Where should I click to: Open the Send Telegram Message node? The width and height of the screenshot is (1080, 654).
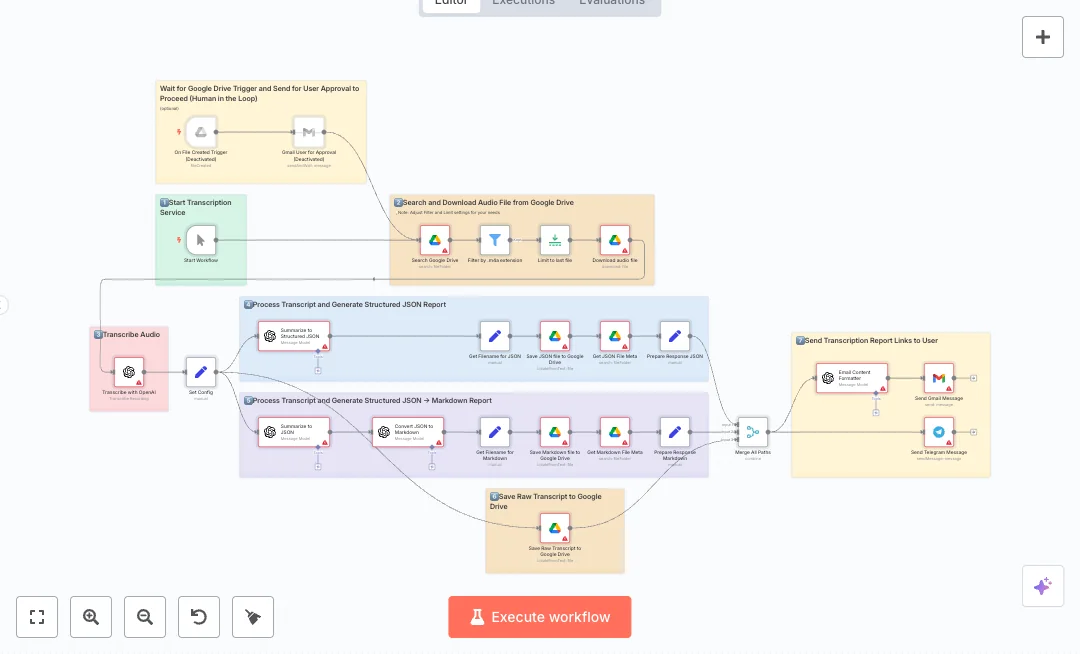[938, 432]
